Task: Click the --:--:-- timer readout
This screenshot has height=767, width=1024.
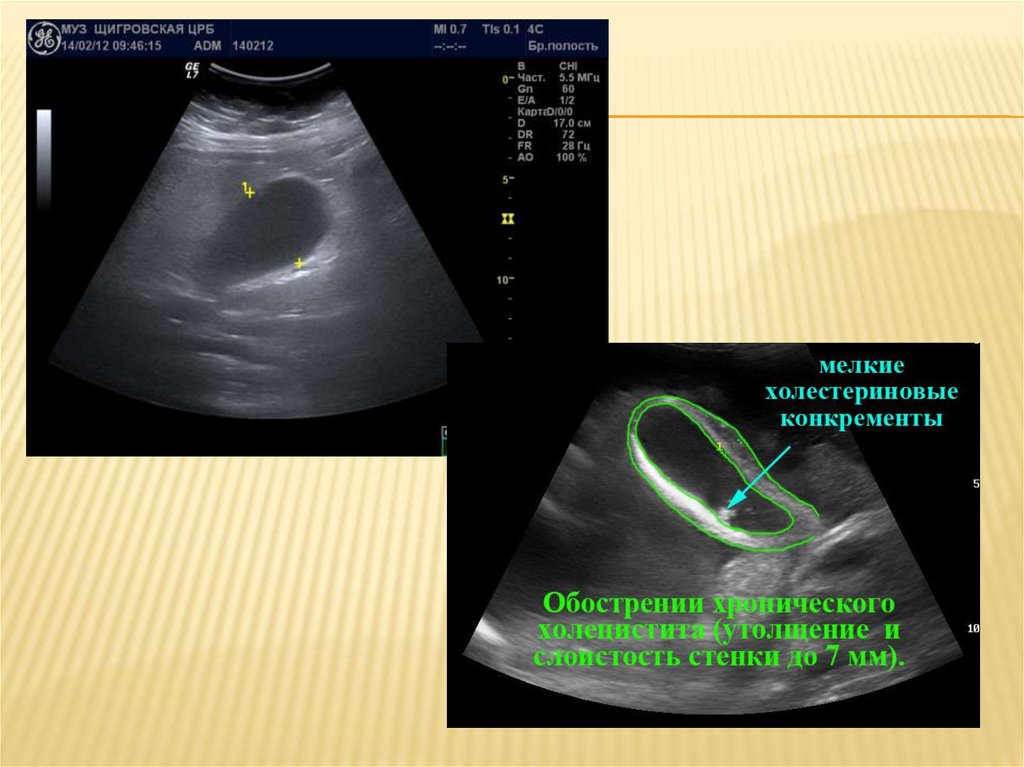Action: 449,47
